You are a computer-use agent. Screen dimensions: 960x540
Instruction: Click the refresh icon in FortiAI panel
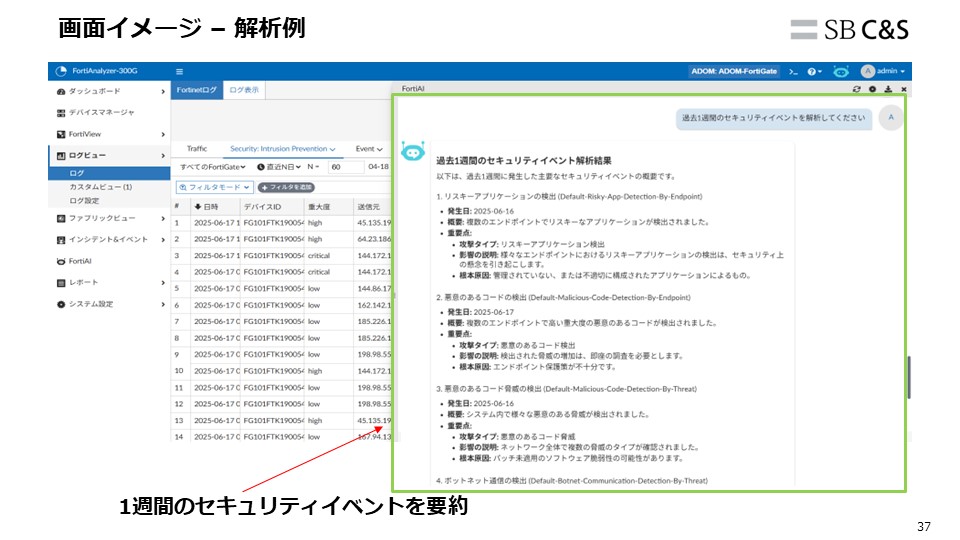856,89
